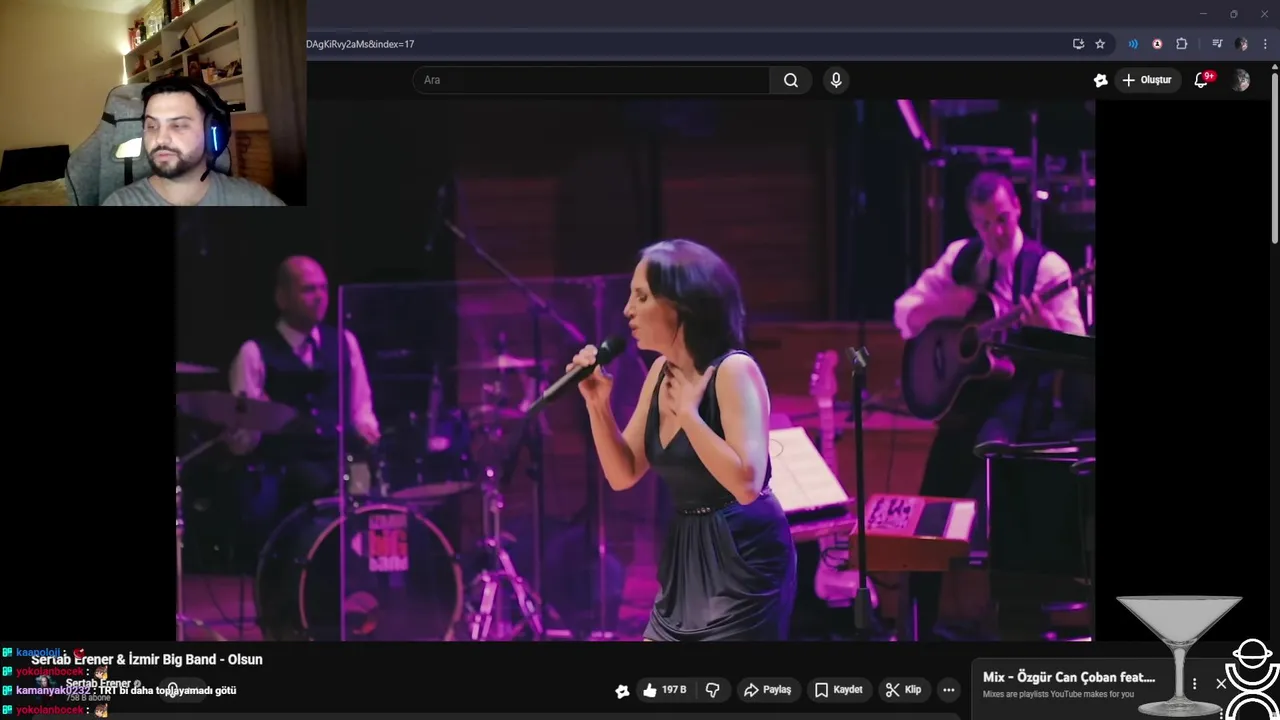Screen dimensions: 1280x720
Task: Click the star-shaped icon beside Oluştur
Action: [1101, 80]
